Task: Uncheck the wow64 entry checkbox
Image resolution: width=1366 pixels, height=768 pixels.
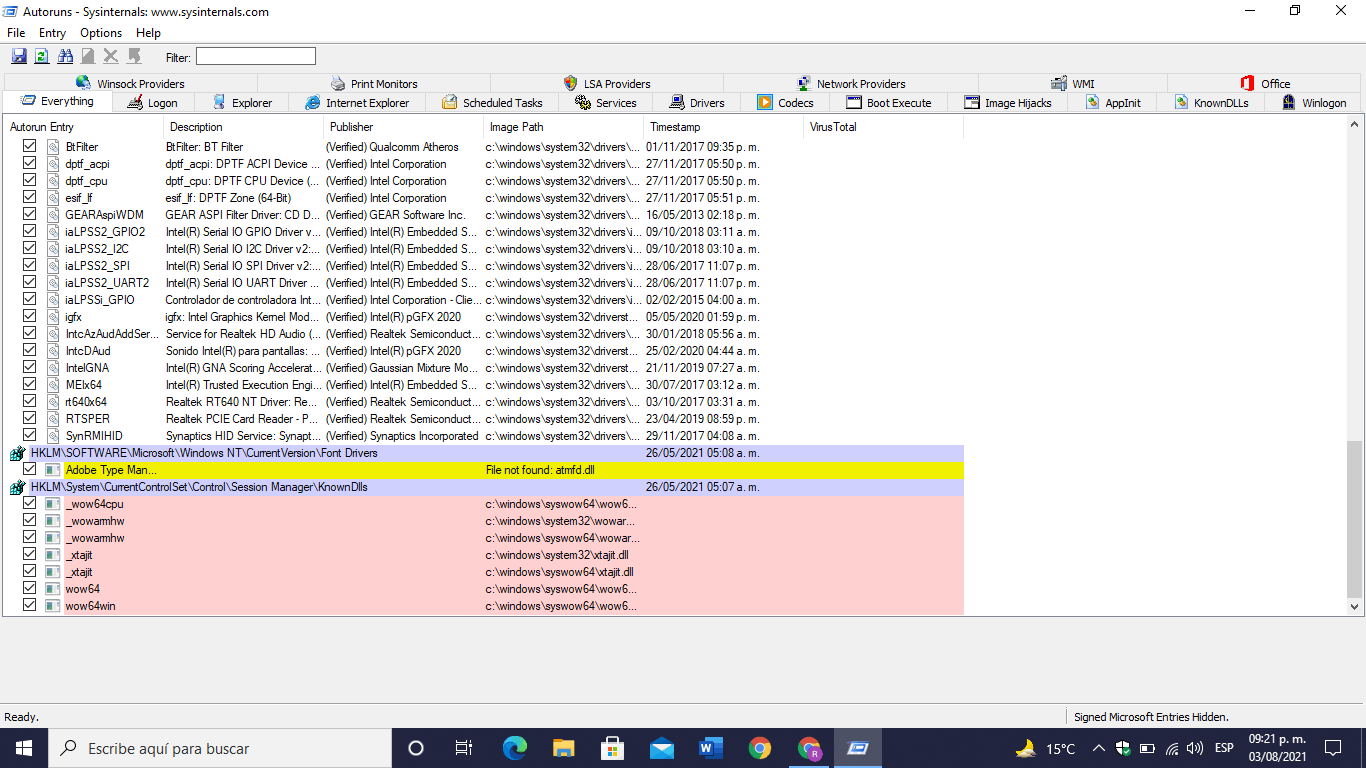Action: point(29,589)
